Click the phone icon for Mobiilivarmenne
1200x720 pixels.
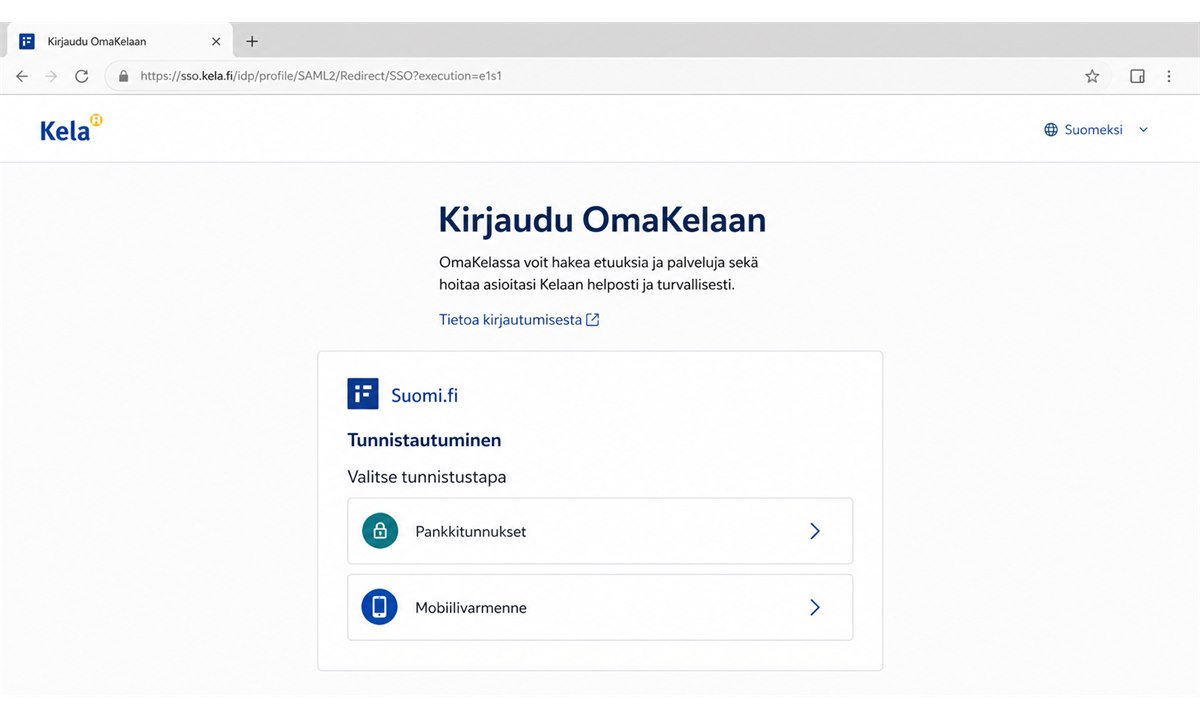[380, 607]
